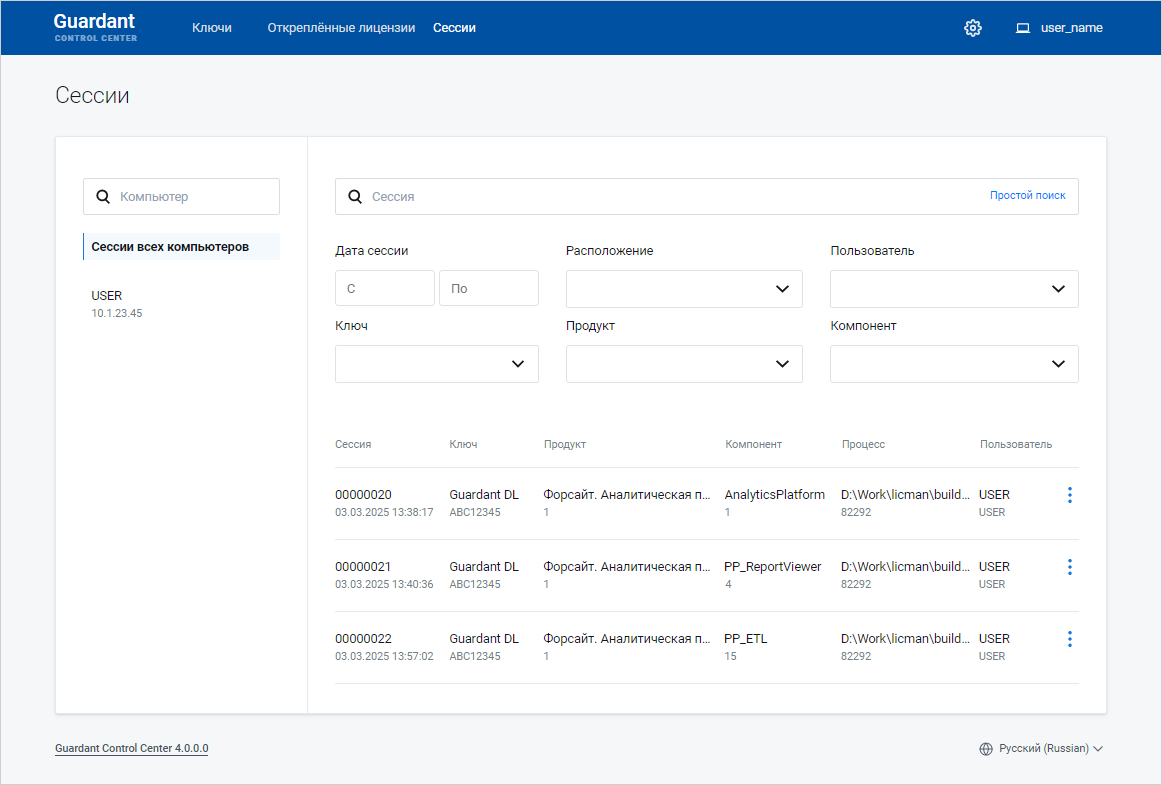Open the Guardant Control Center 4.0.0.0 link
1162x785 pixels.
pyautogui.click(x=131, y=748)
